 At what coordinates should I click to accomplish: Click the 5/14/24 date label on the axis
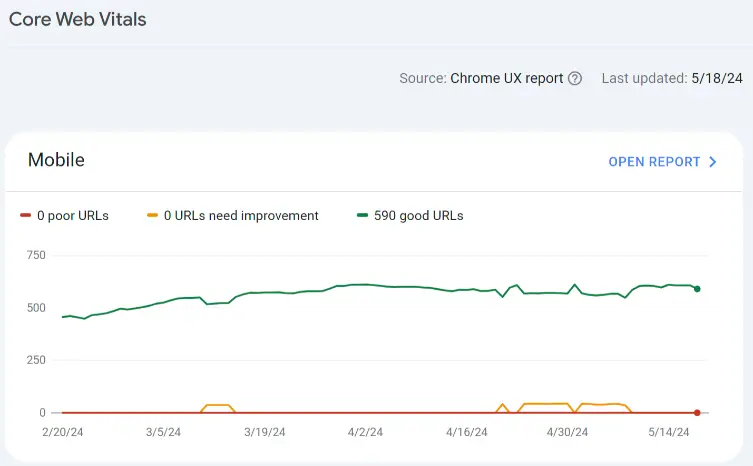(669, 432)
